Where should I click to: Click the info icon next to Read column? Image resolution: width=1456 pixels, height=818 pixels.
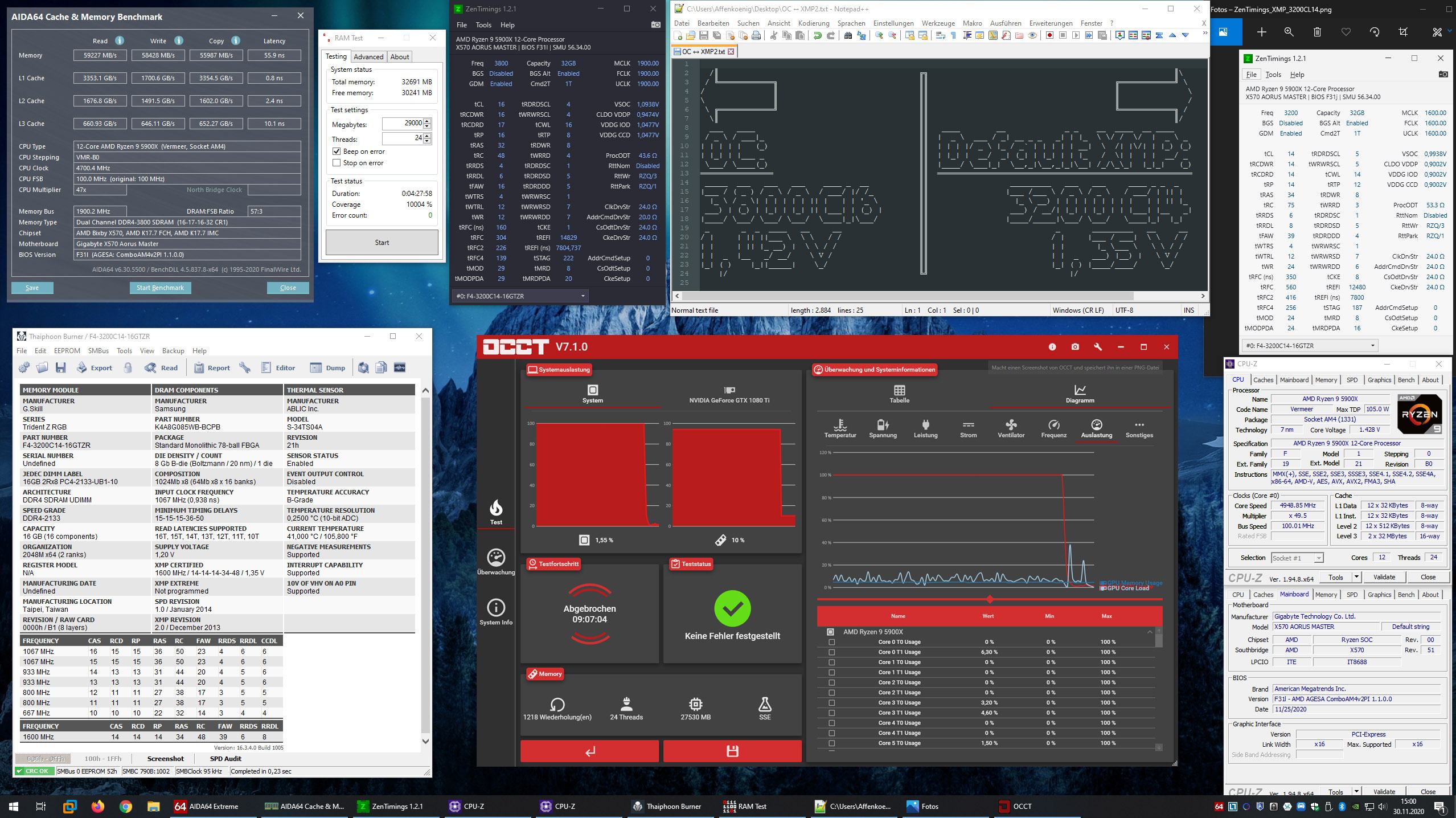point(119,40)
